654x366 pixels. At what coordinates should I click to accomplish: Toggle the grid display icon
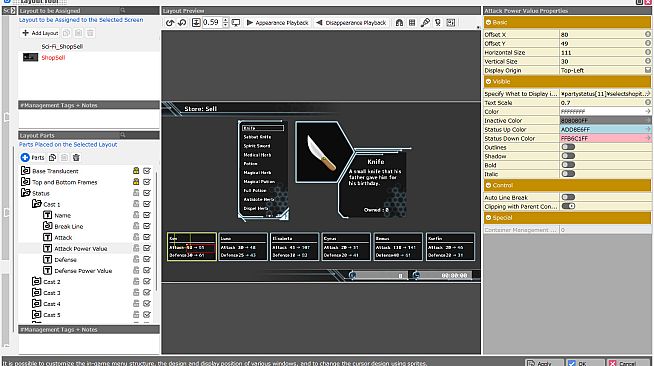click(x=412, y=23)
